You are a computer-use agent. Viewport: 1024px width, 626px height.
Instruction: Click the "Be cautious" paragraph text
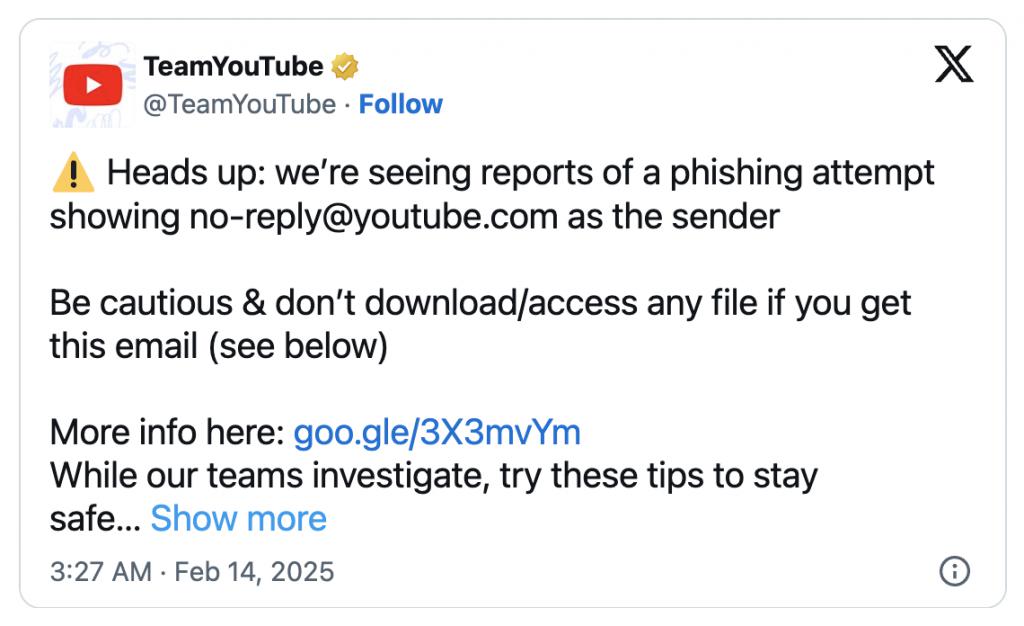(x=480, y=324)
